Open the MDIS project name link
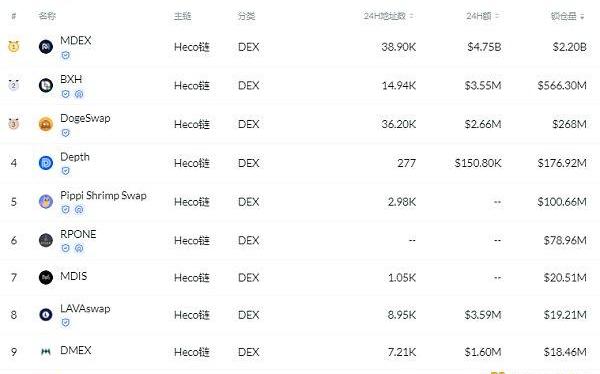 74,276
